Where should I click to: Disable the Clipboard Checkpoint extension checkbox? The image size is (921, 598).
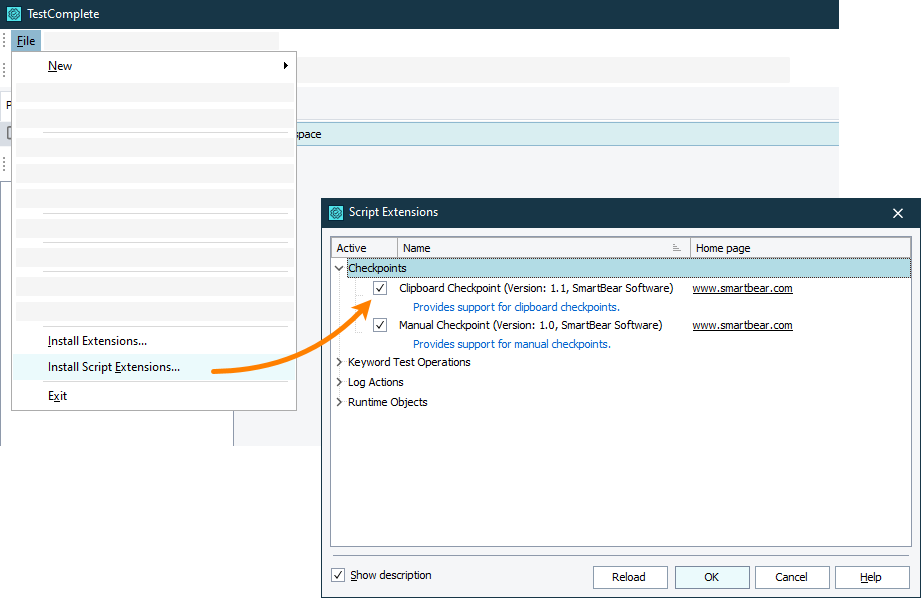click(x=380, y=288)
